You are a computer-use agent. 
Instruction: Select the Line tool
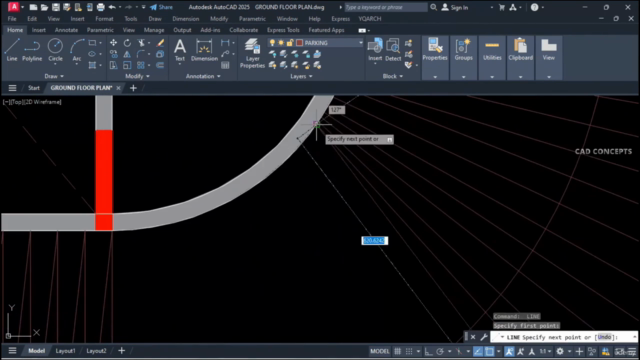[12, 50]
